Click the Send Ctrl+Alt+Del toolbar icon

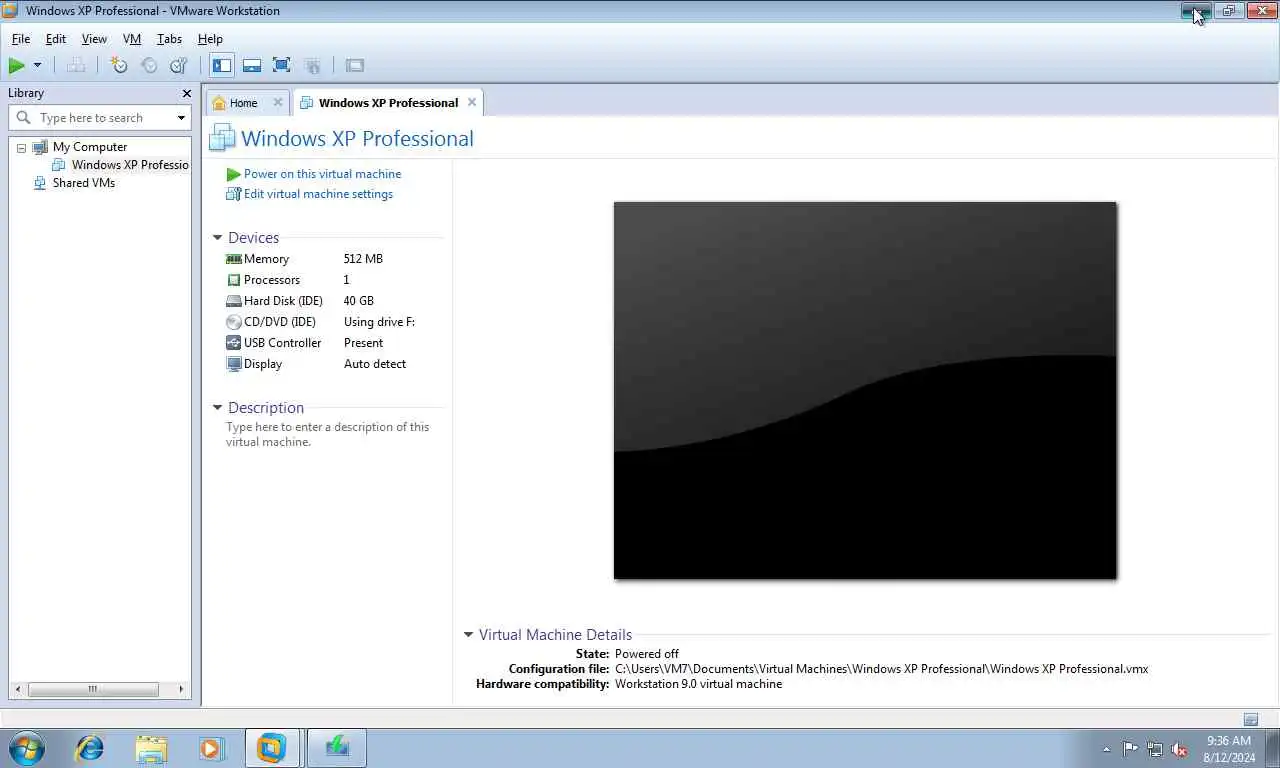[76, 66]
